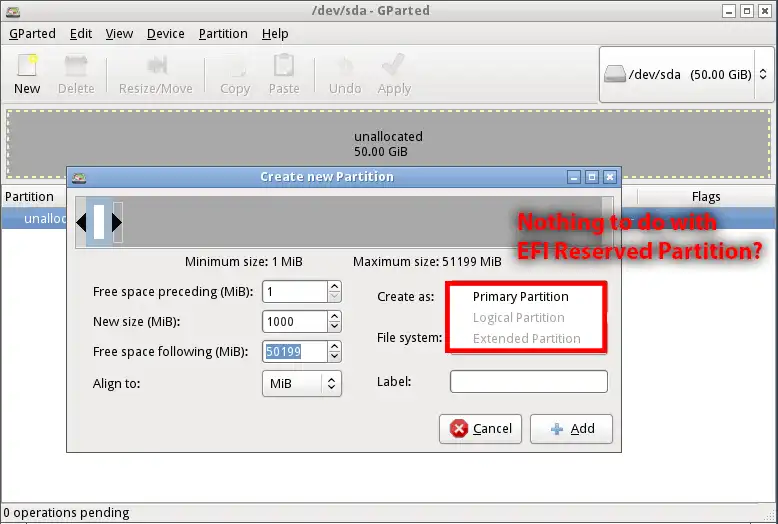The width and height of the screenshot is (778, 524).
Task: Click the Free space preceding input field
Action: pyautogui.click(x=295, y=292)
